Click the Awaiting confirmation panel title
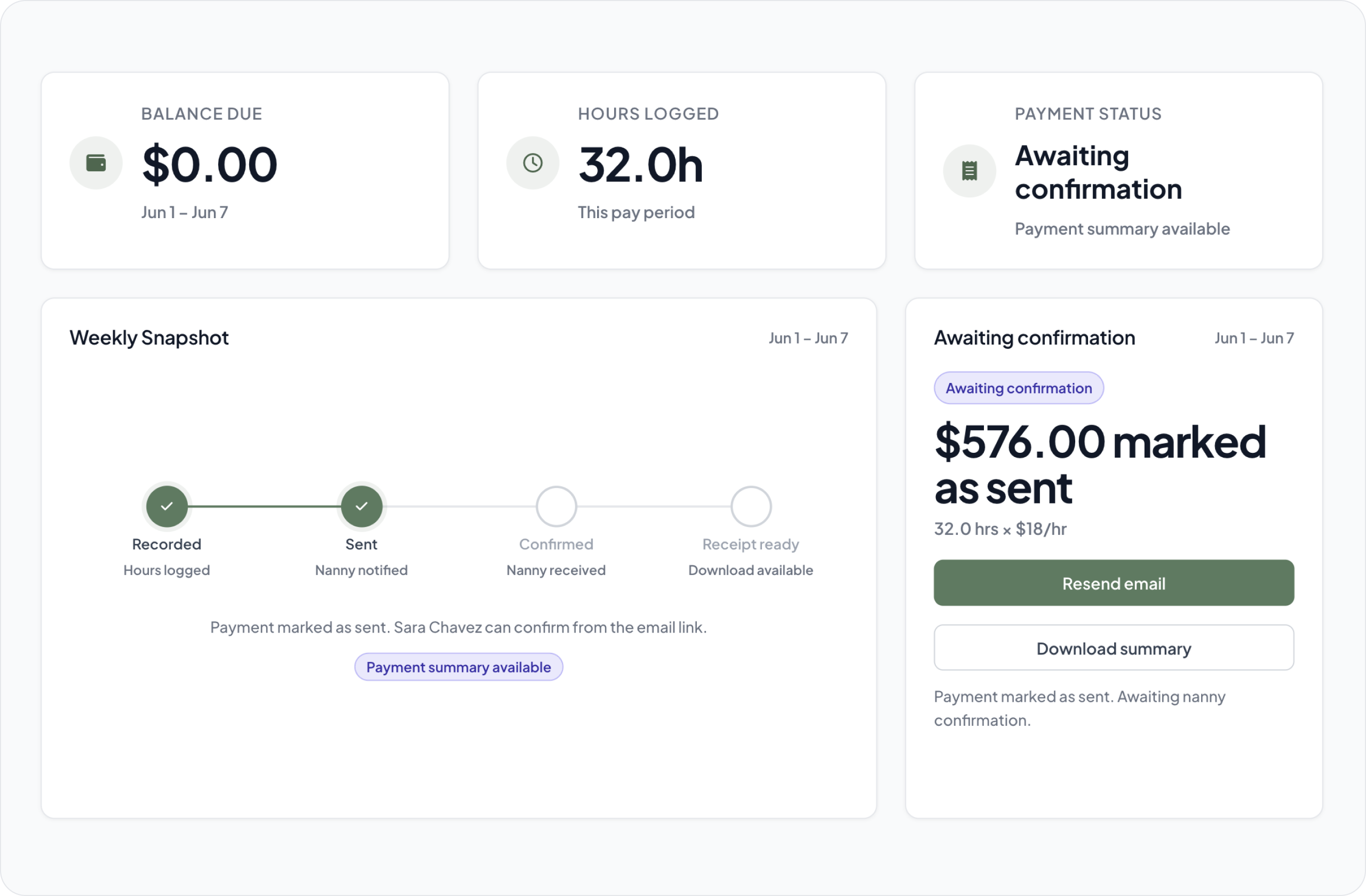Screen dimensions: 1366x896 coord(1035,338)
